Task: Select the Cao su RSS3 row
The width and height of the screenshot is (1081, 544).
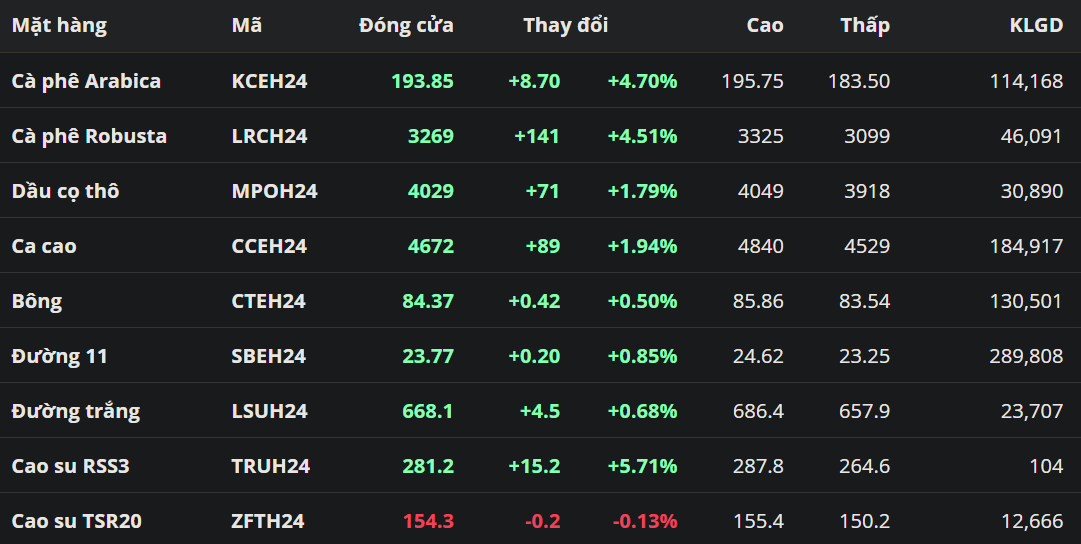Action: pos(71,466)
